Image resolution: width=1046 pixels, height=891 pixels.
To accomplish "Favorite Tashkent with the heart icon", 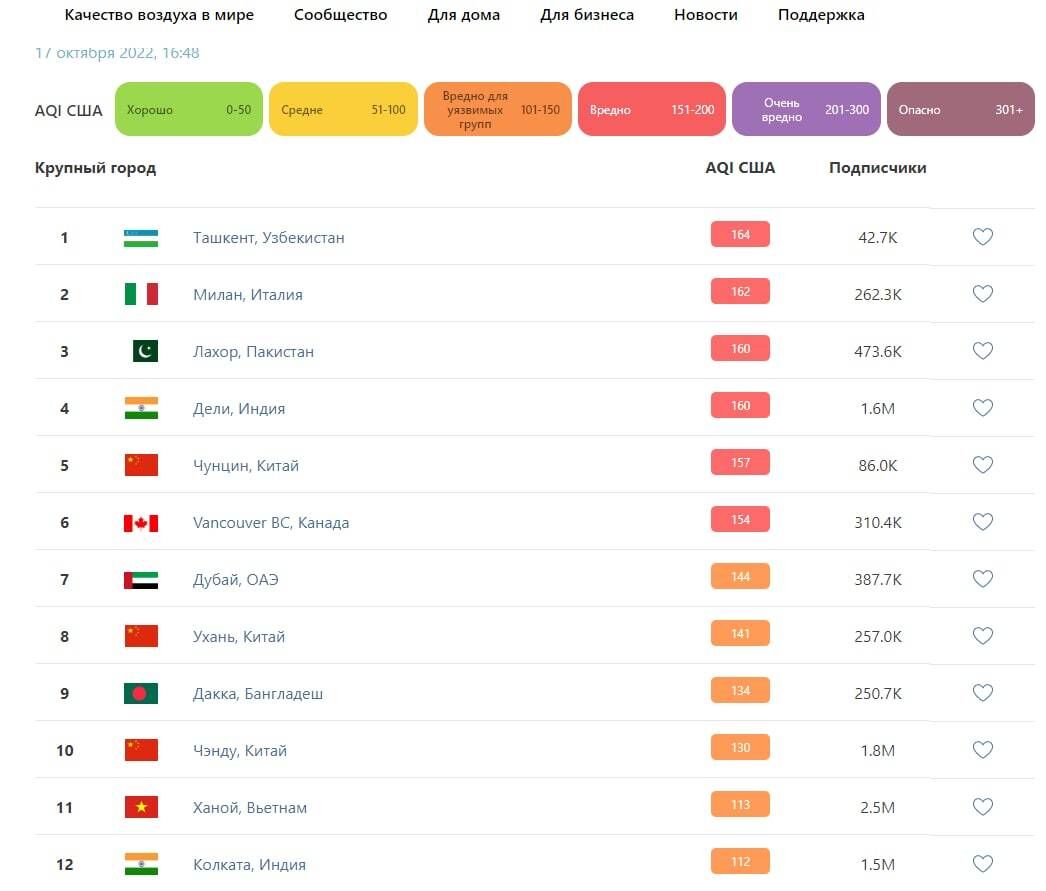I will 983,237.
